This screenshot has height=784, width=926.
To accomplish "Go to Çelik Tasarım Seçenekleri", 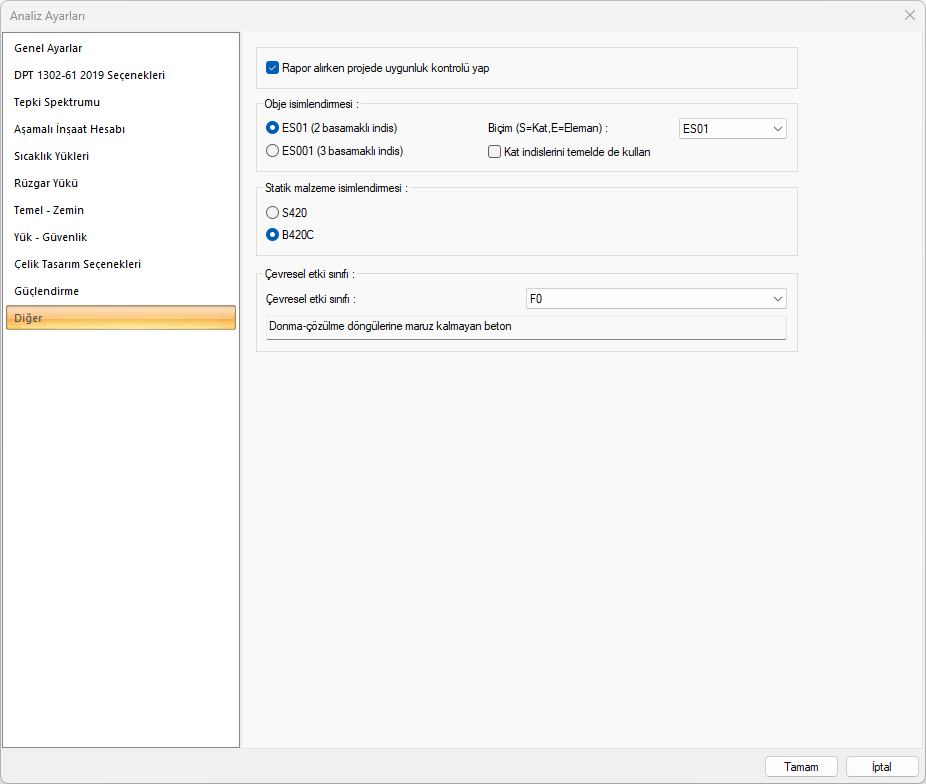I will pos(77,264).
